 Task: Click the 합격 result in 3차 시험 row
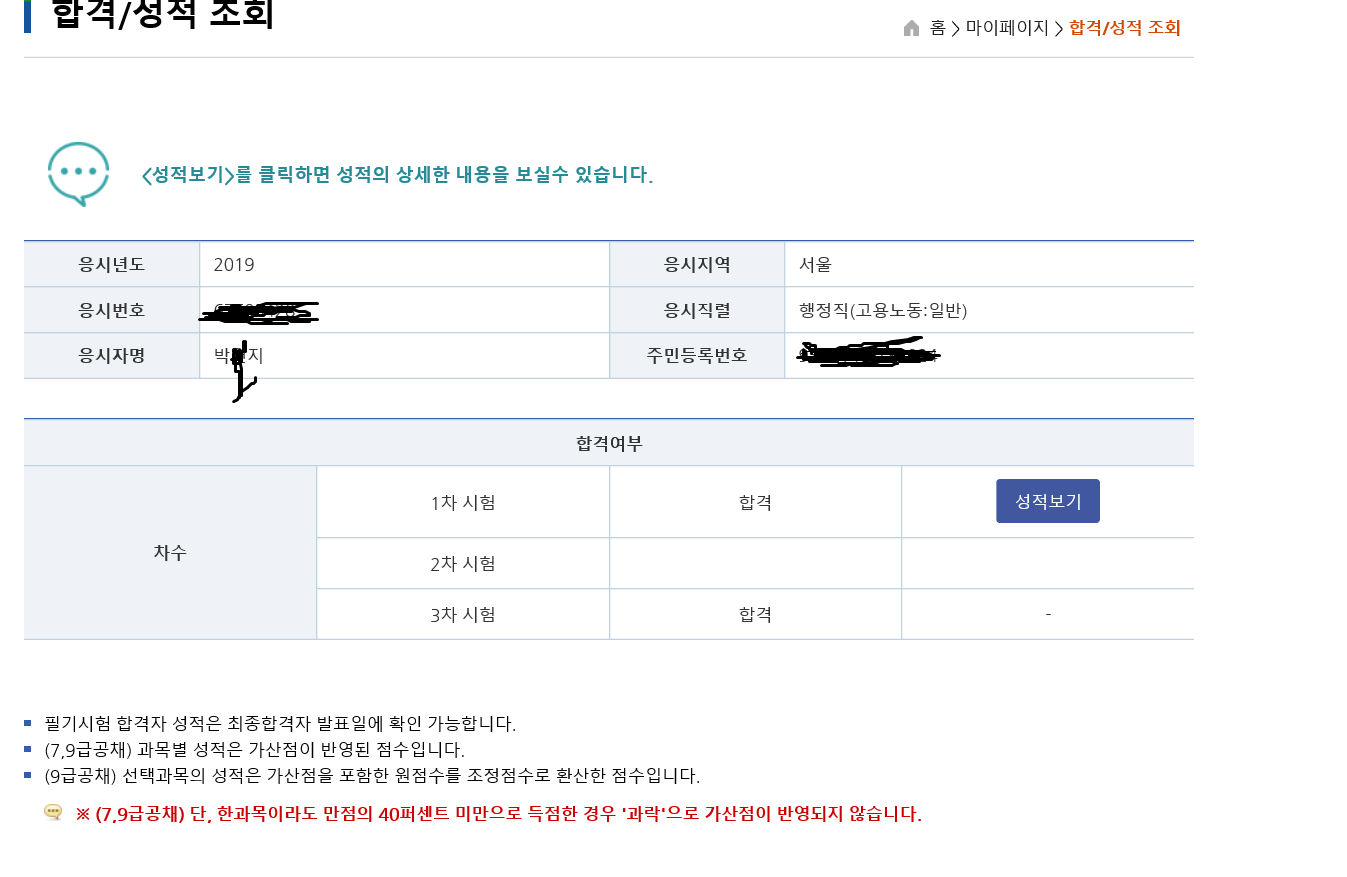754,614
